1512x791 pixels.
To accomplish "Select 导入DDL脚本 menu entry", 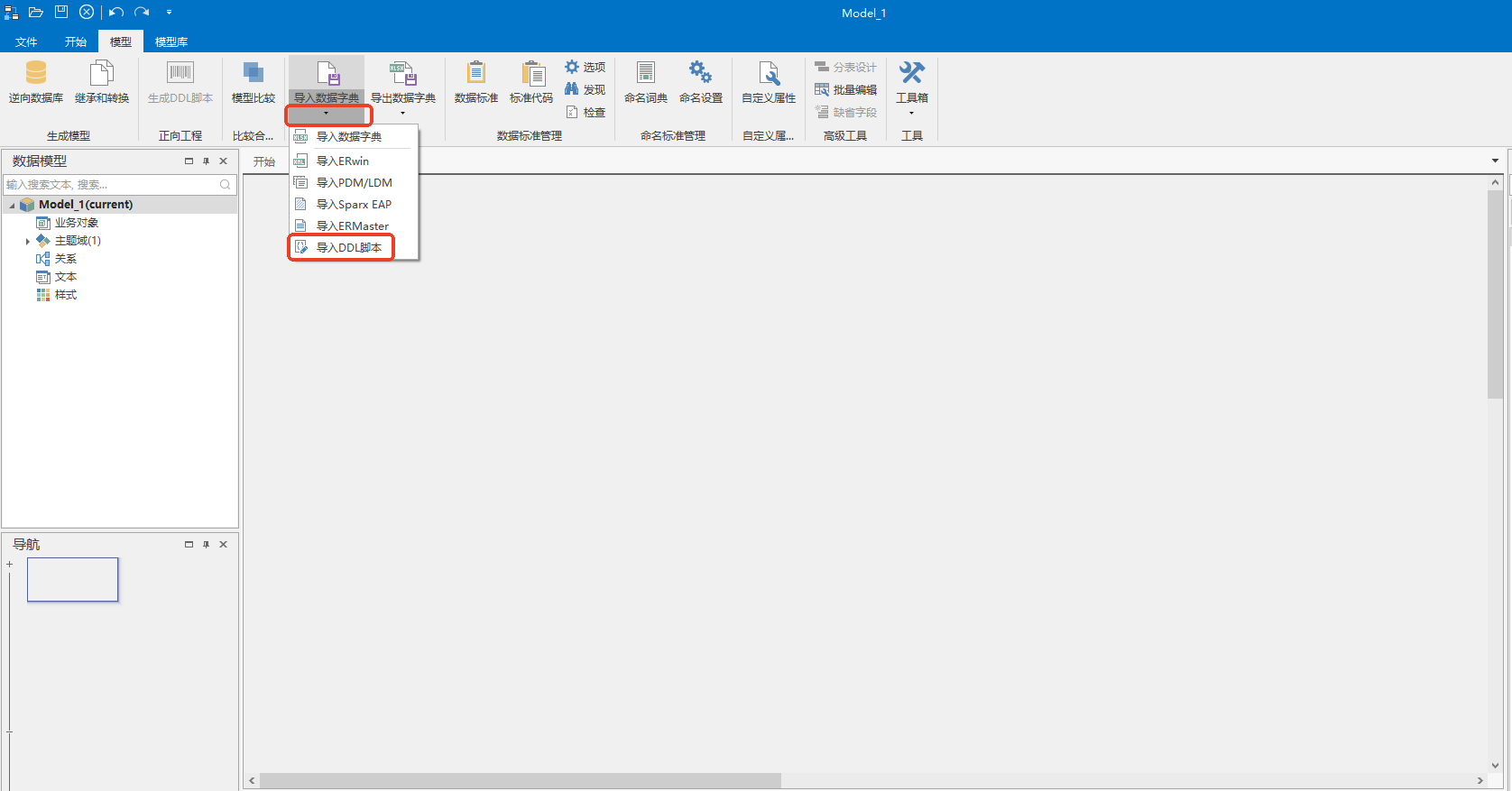I will 354,247.
